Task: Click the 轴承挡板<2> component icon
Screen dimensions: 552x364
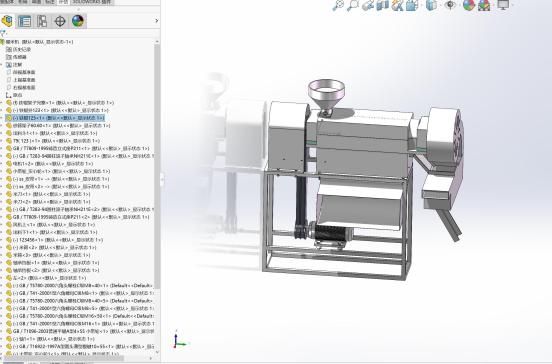Action: coord(9,270)
